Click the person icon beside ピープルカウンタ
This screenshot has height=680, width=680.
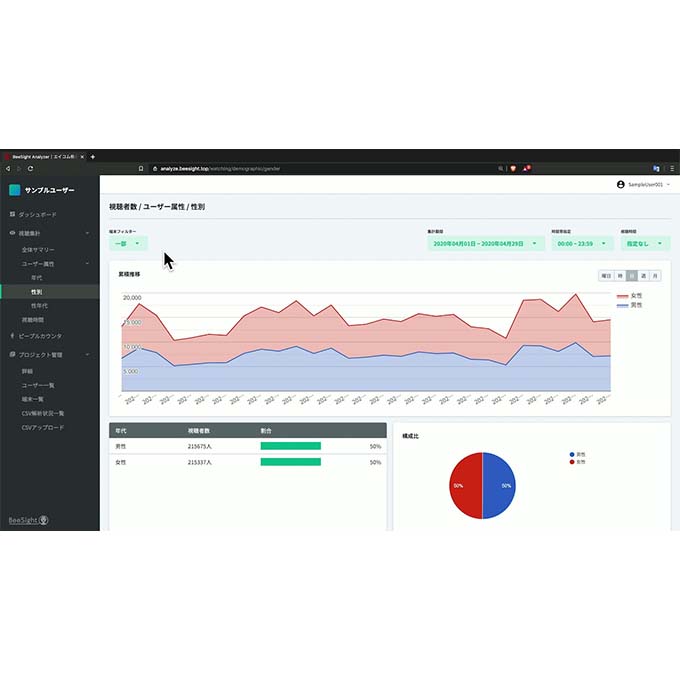(12, 336)
